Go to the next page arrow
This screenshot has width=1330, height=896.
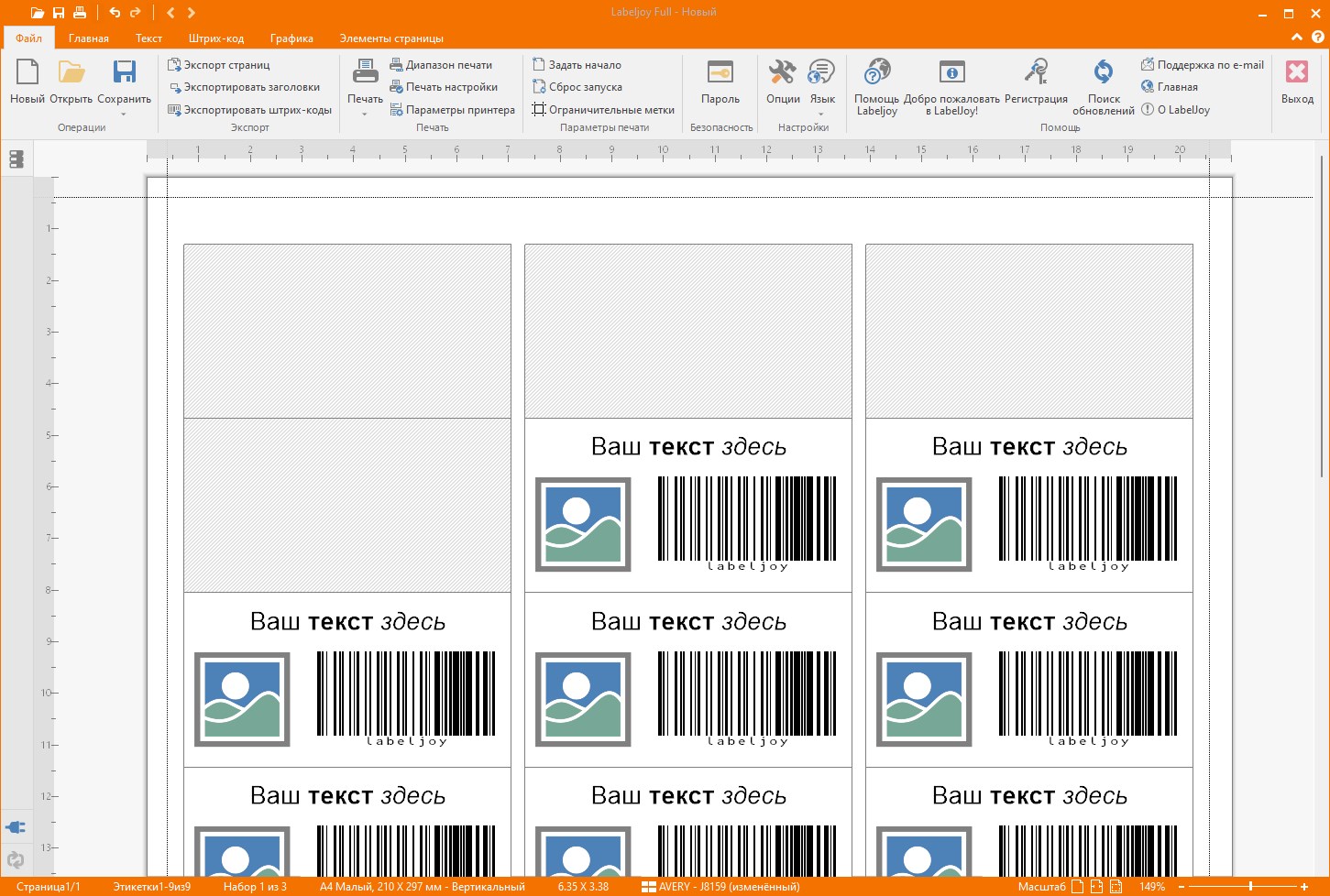click(191, 13)
